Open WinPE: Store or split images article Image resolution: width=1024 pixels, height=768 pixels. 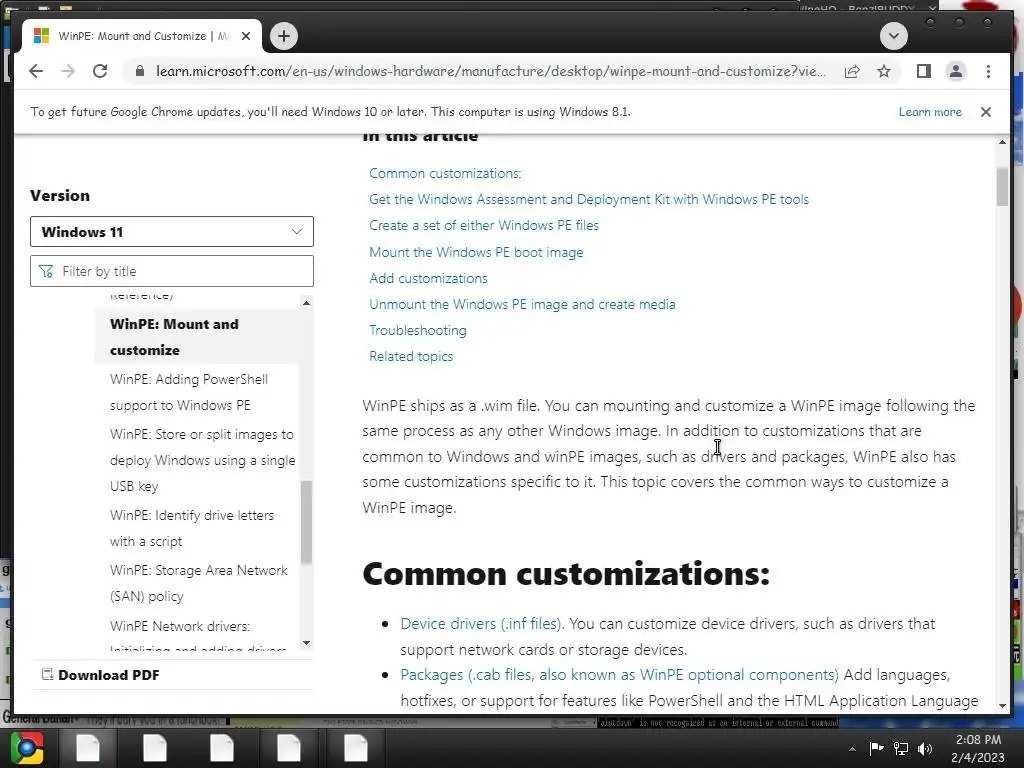tap(202, 460)
